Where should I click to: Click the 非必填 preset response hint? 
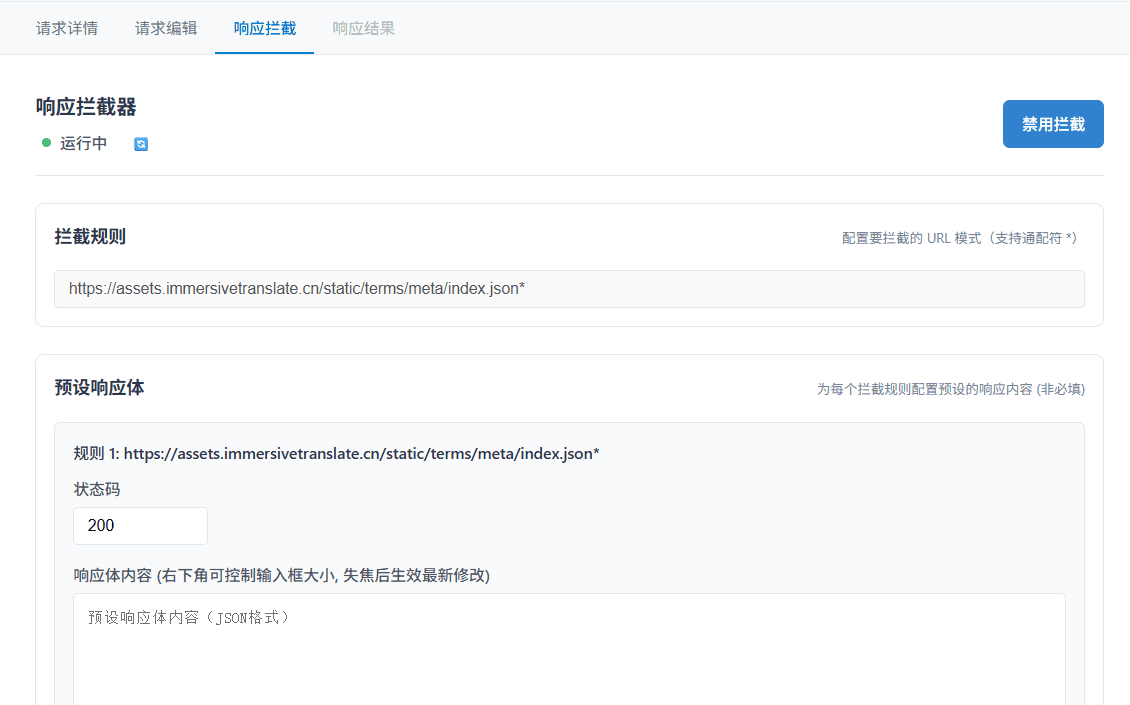tap(950, 389)
